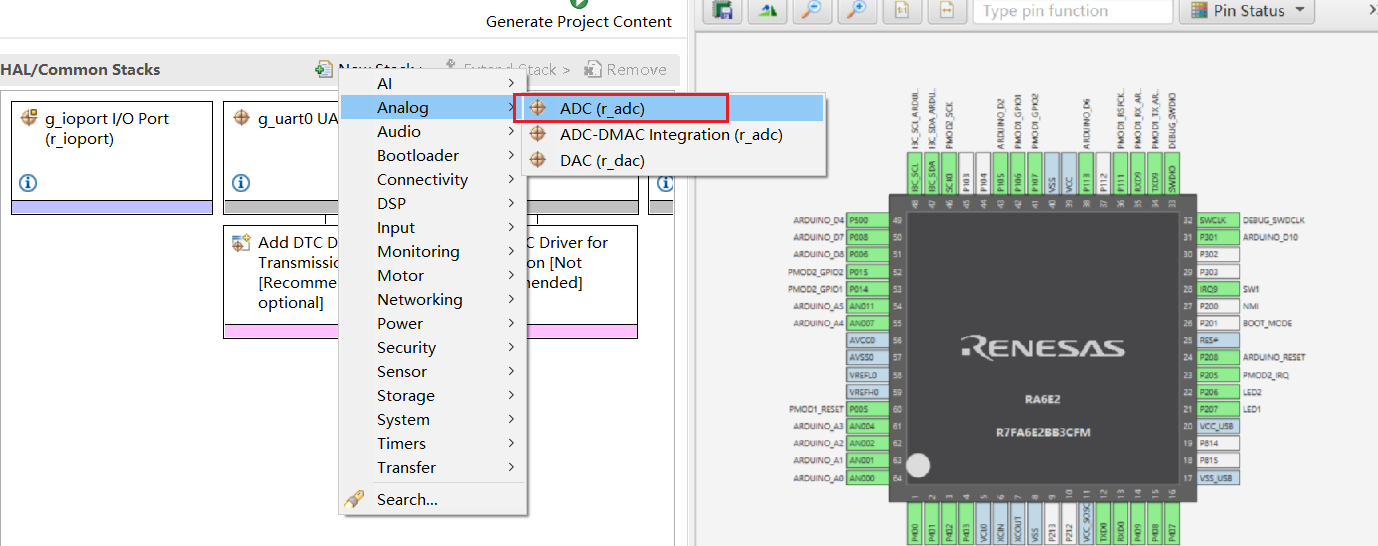Click the zoom in magnifier icon
This screenshot has width=1378, height=546.
click(x=855, y=11)
